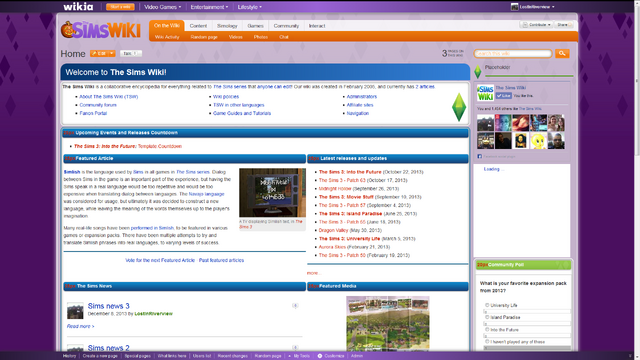This screenshot has height=360, width=640.
Task: Click the Facebook Like button
Action: [504, 96]
